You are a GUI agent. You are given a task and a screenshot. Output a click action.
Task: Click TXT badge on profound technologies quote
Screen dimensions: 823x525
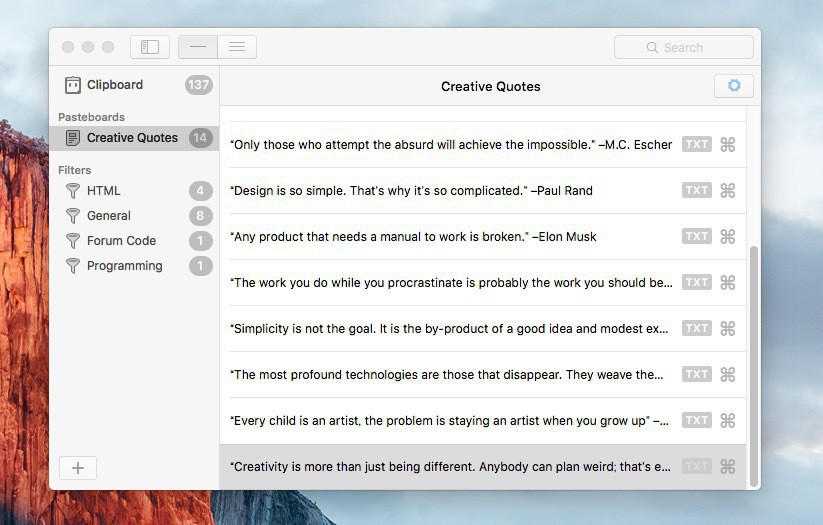pyautogui.click(x=697, y=374)
